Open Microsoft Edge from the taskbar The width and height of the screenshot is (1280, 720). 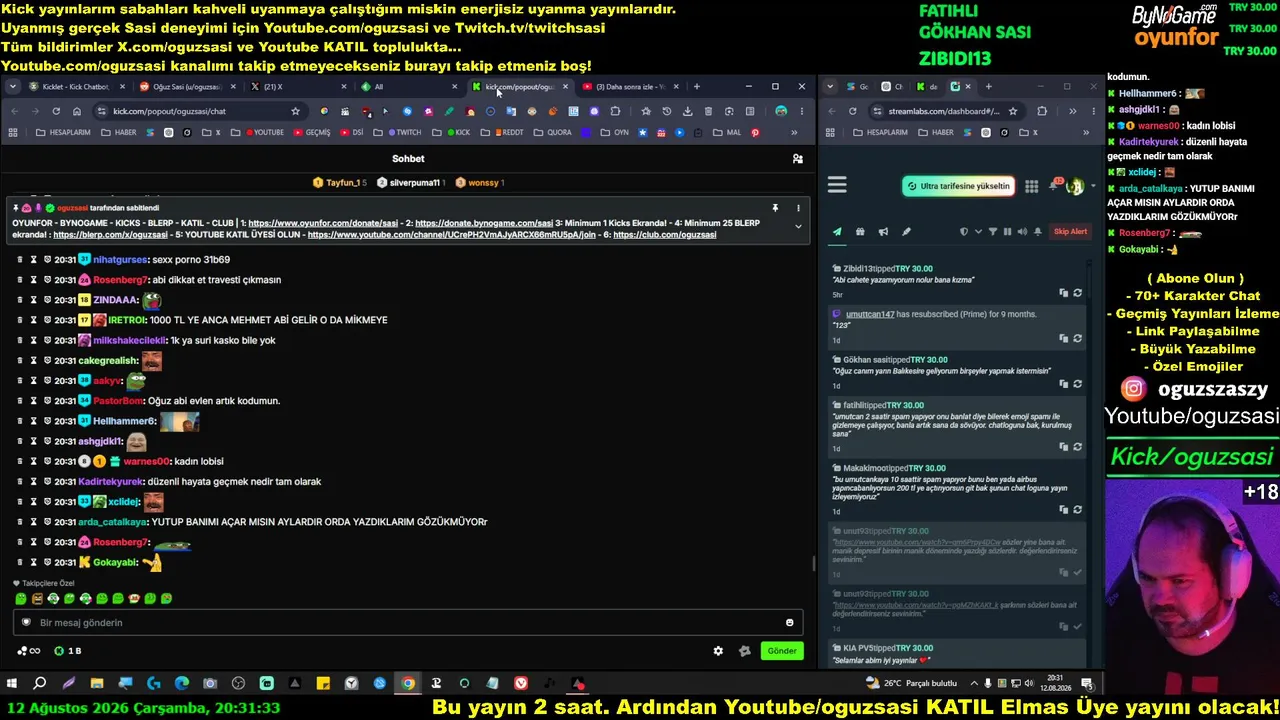click(181, 684)
